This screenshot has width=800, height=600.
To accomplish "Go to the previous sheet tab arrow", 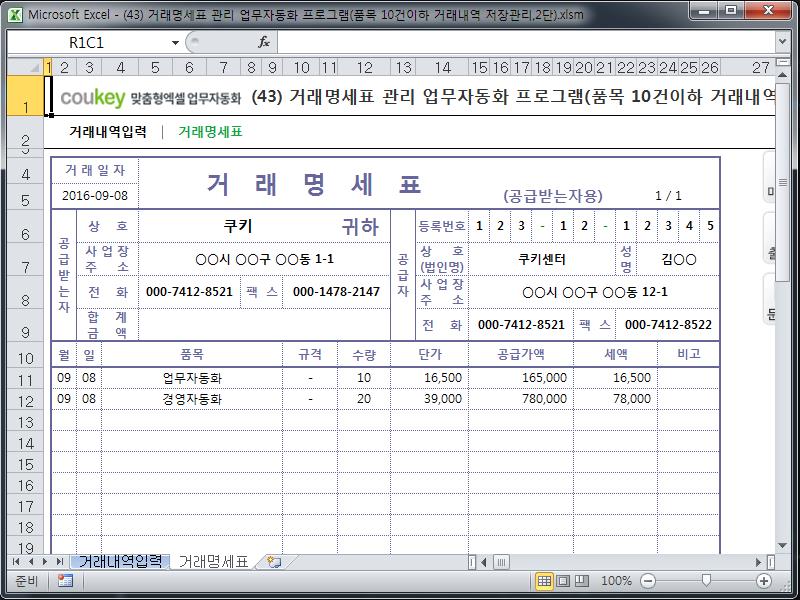I will (x=31, y=562).
